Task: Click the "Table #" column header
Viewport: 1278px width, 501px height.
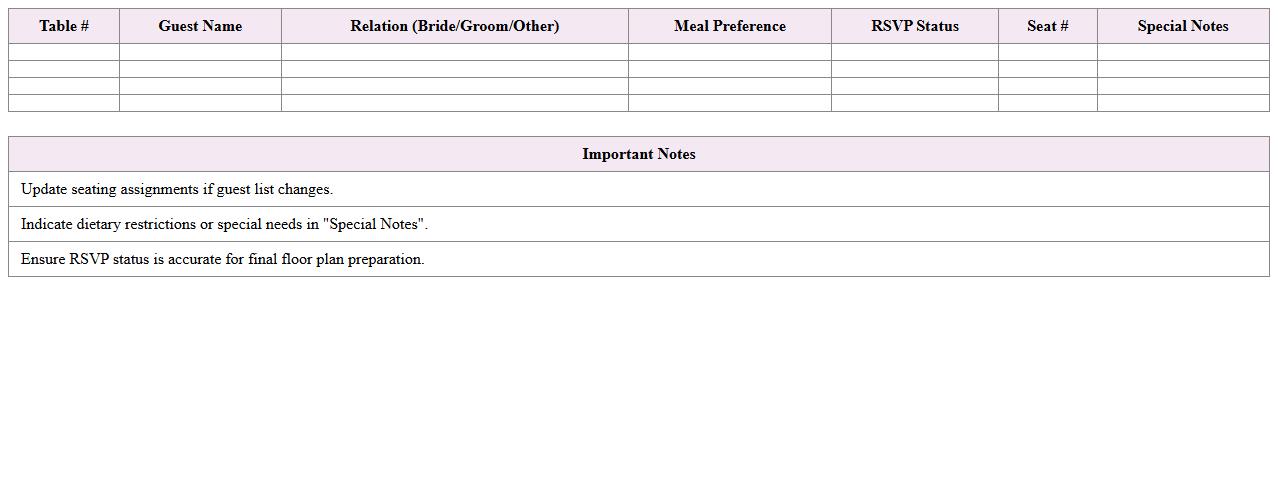Action: click(x=64, y=26)
